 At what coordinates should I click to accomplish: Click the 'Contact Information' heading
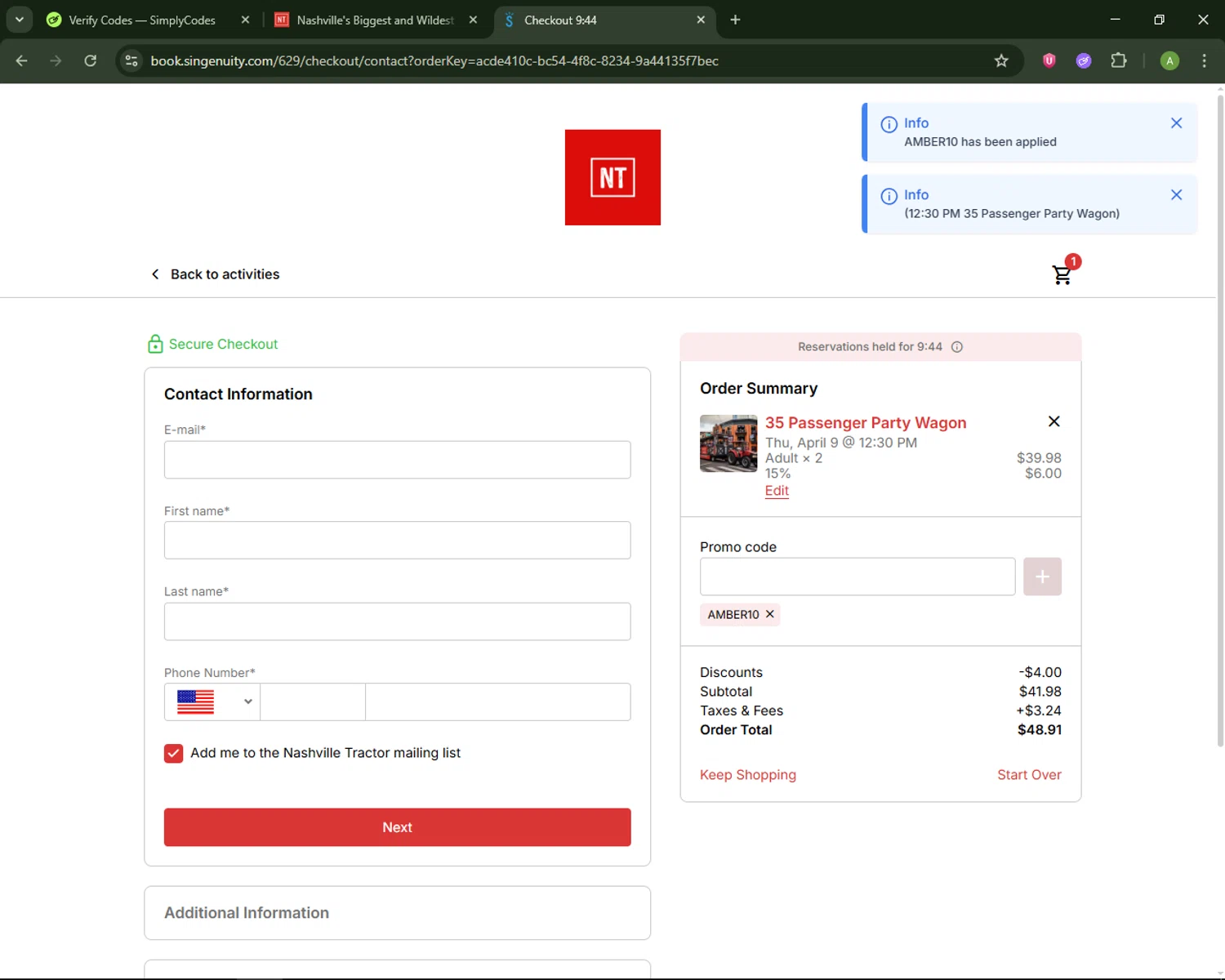coord(238,394)
